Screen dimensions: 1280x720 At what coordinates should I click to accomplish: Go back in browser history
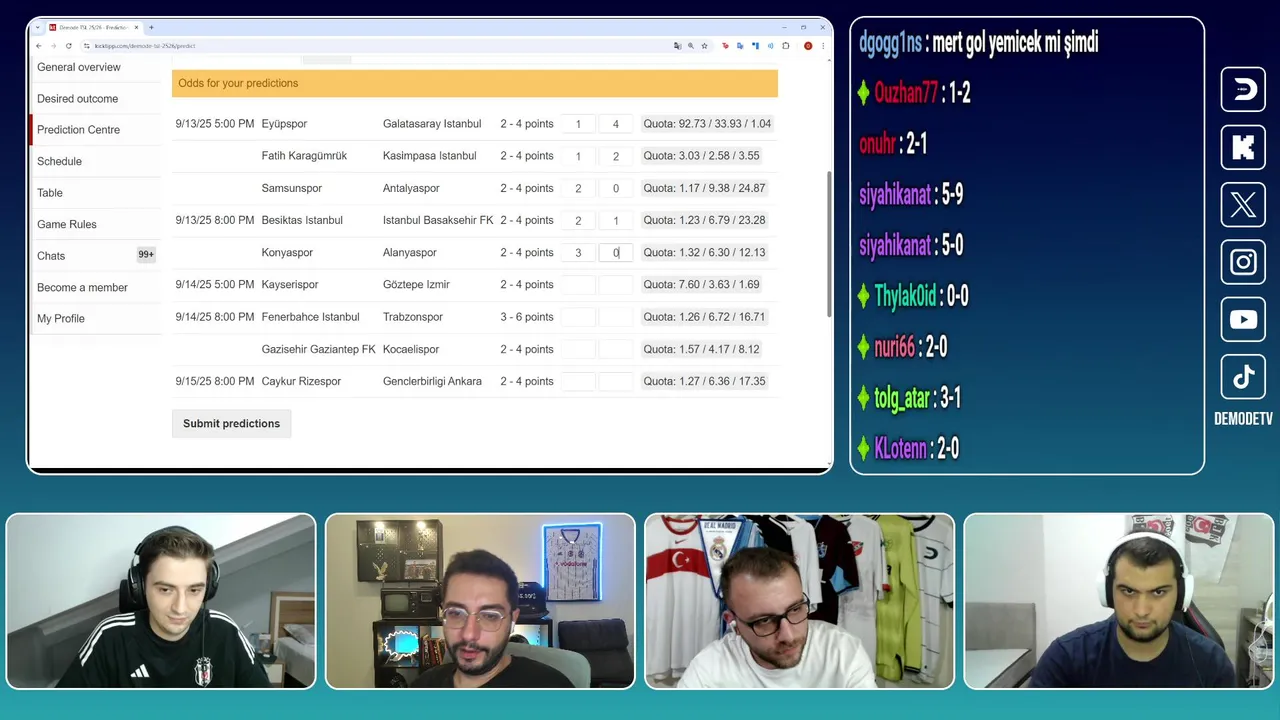39,46
